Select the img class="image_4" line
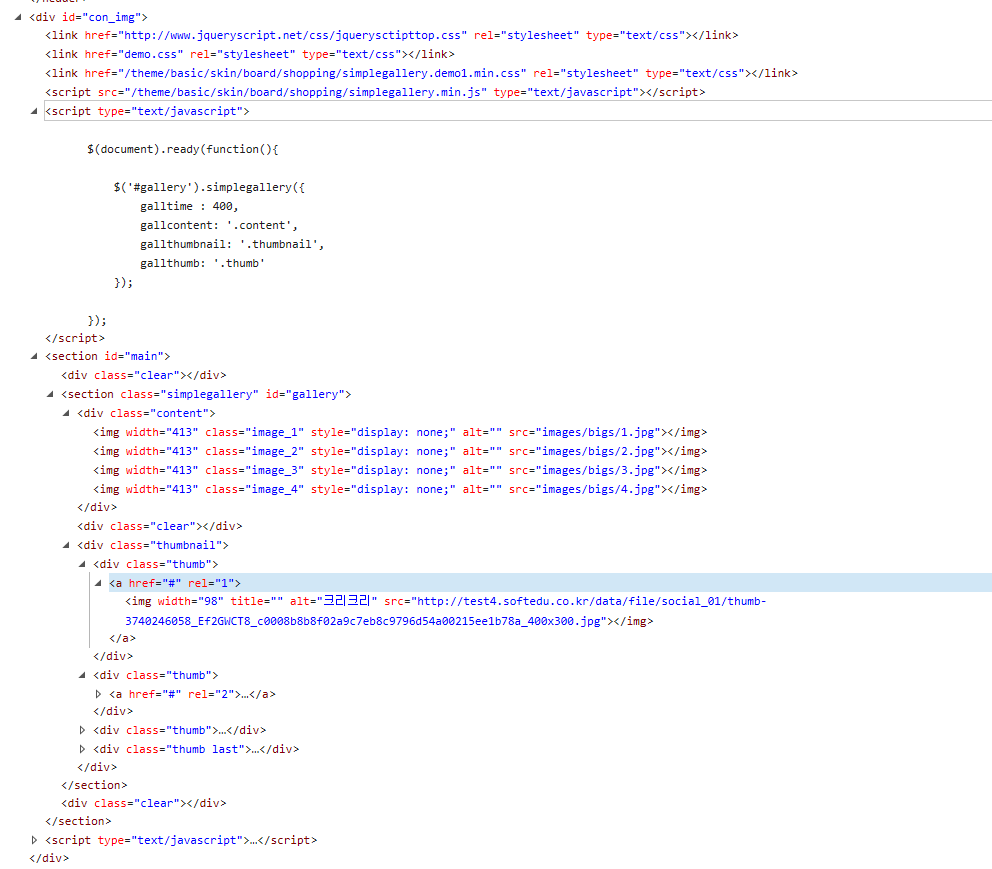 (400, 490)
